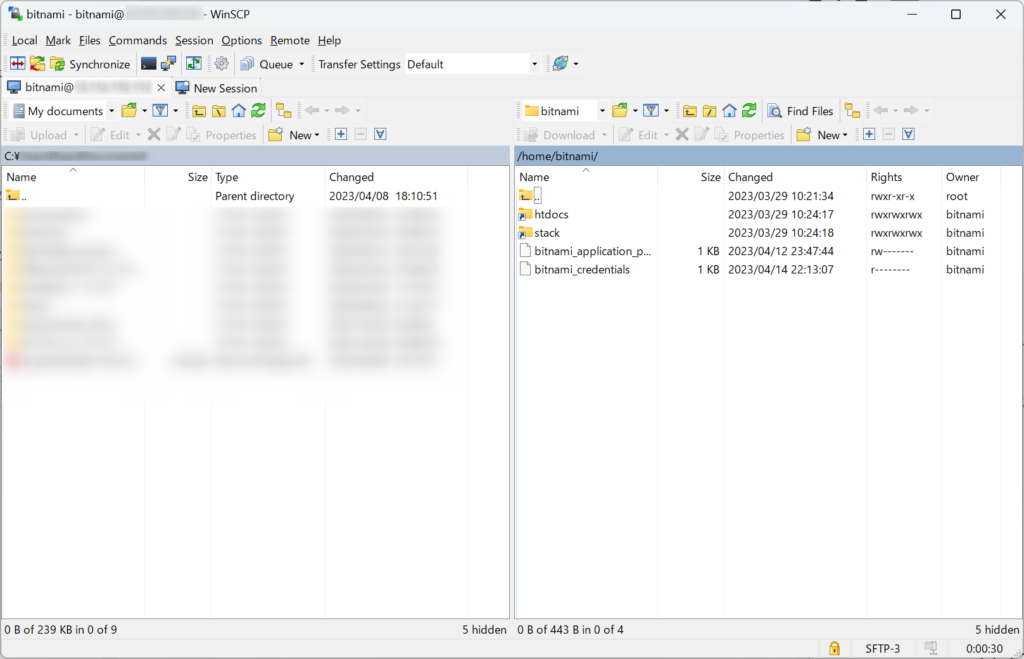The width and height of the screenshot is (1024, 659).
Task: Click the lock icon in status bar
Action: (x=835, y=648)
